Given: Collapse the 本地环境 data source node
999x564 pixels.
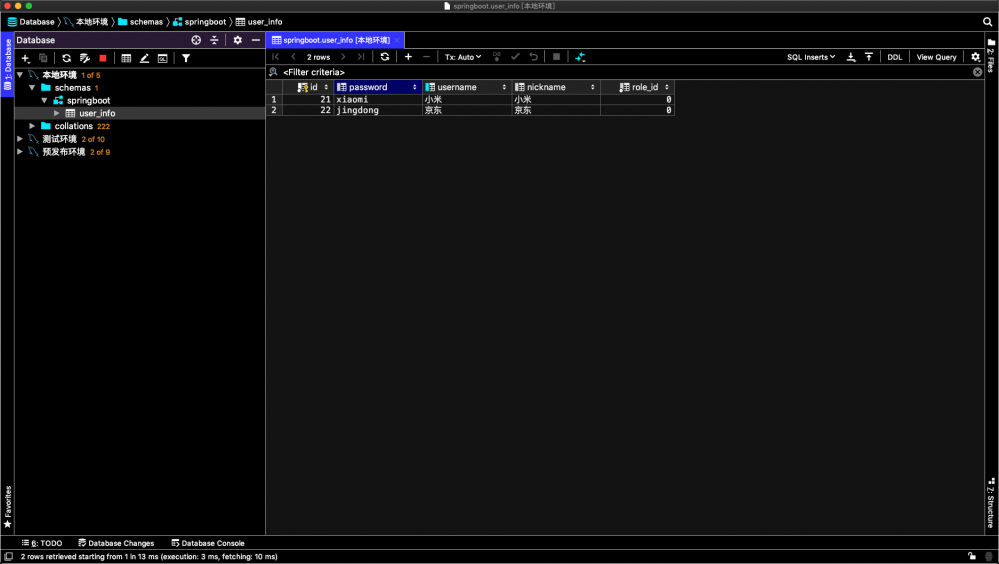Looking at the screenshot, I should click(x=20, y=75).
